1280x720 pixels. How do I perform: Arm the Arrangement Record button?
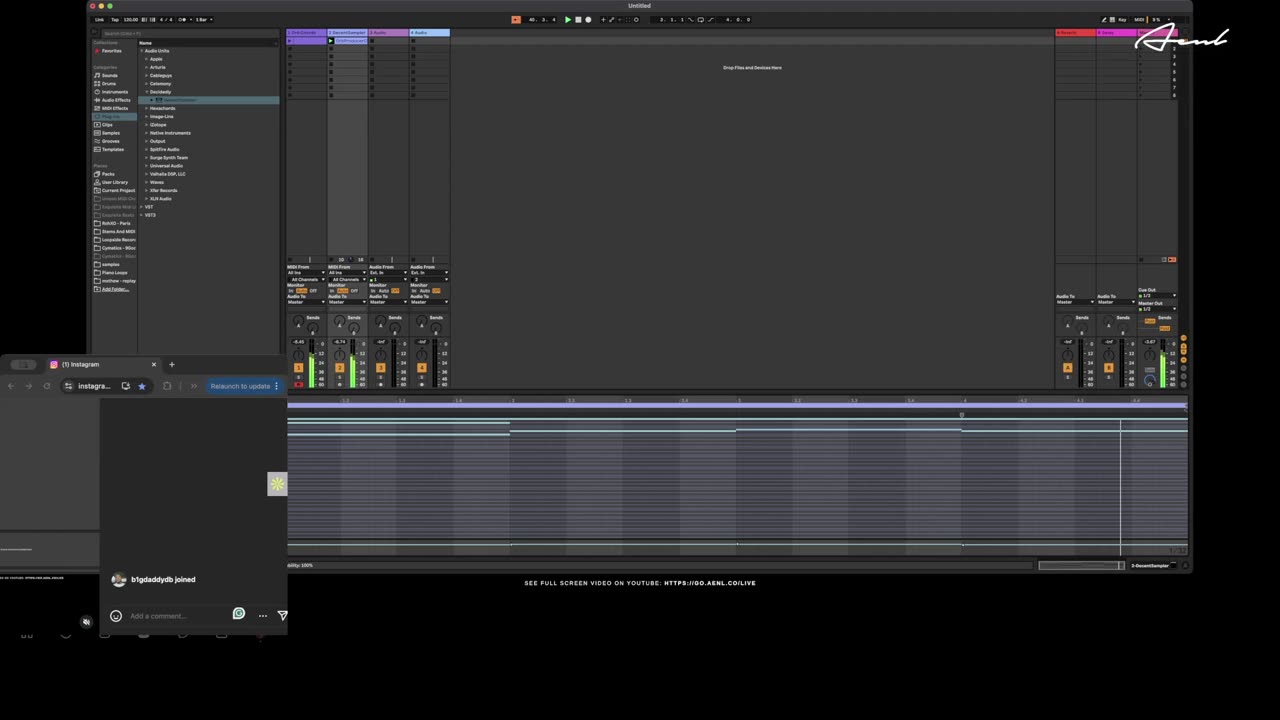point(588,19)
